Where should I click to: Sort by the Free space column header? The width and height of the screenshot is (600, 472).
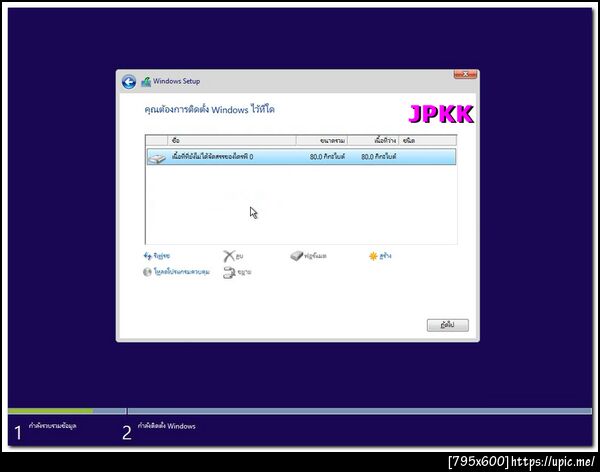(x=373, y=140)
